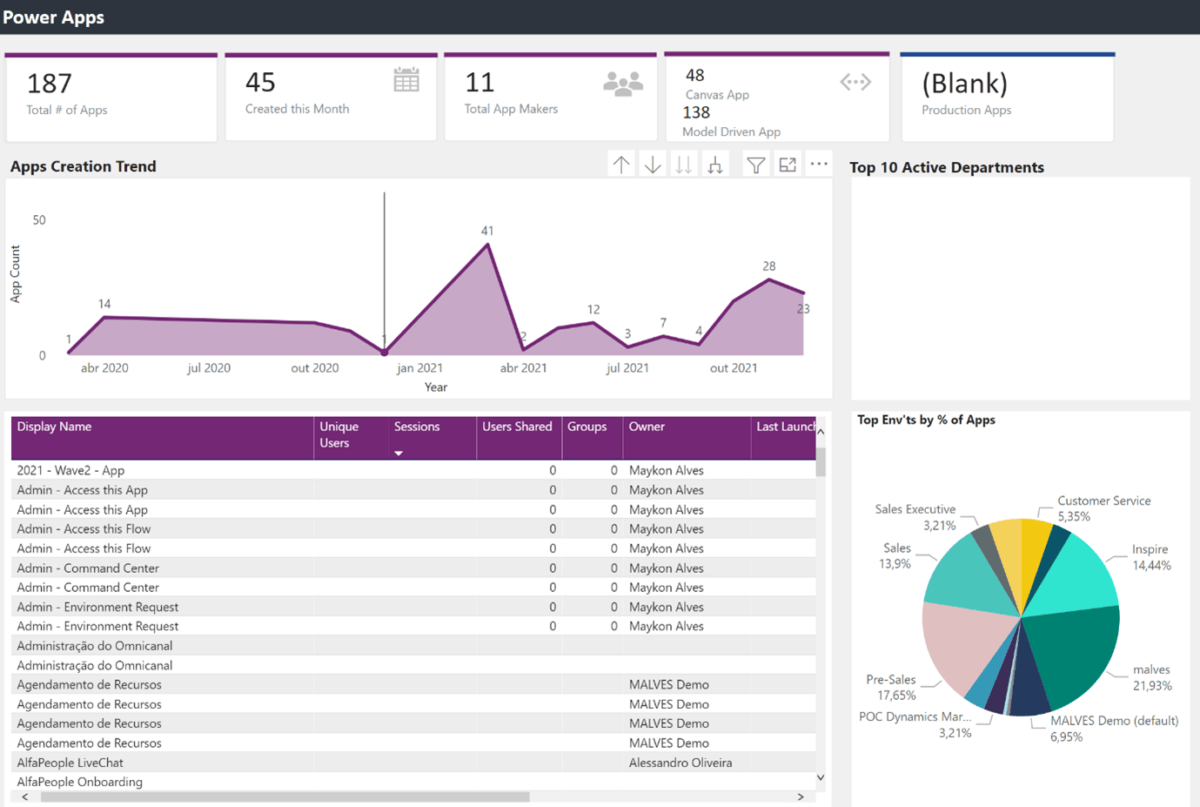Screen dimensions: 1200x807
Task: Enable drill down mode on the trend chart
Action: coord(652,163)
